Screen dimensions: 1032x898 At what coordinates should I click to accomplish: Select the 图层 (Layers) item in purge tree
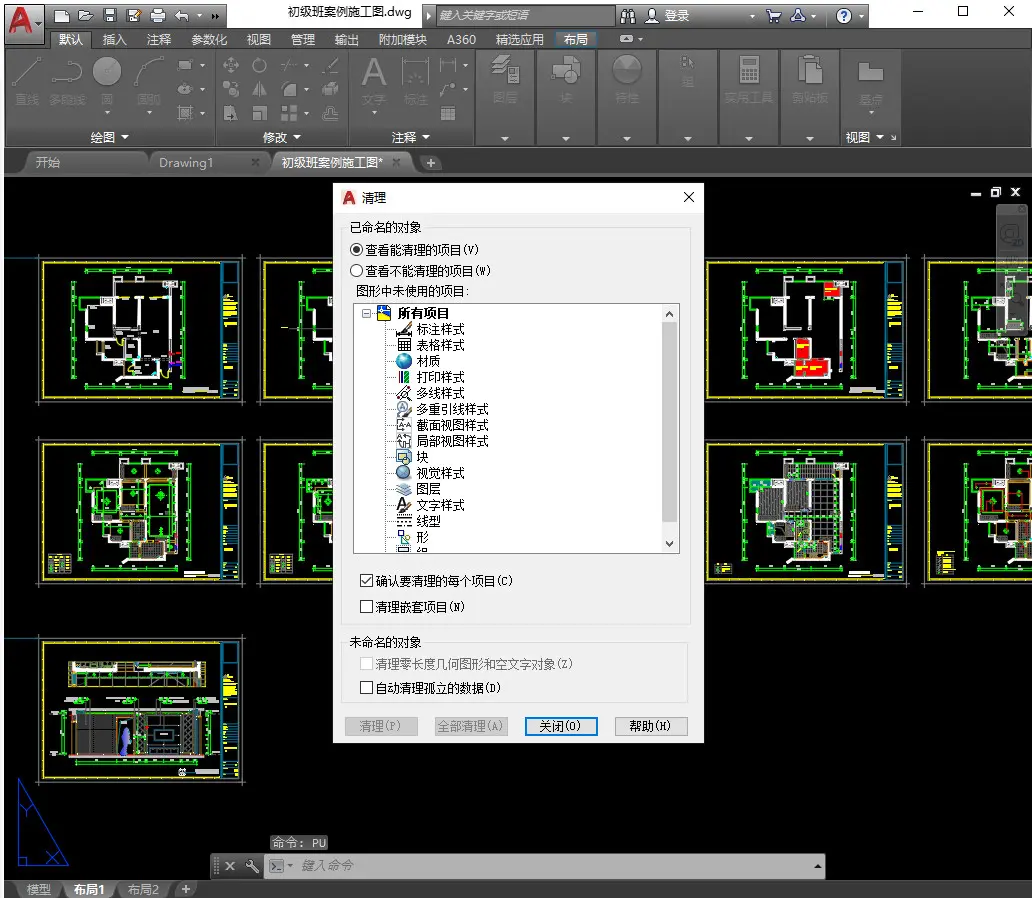coord(428,489)
